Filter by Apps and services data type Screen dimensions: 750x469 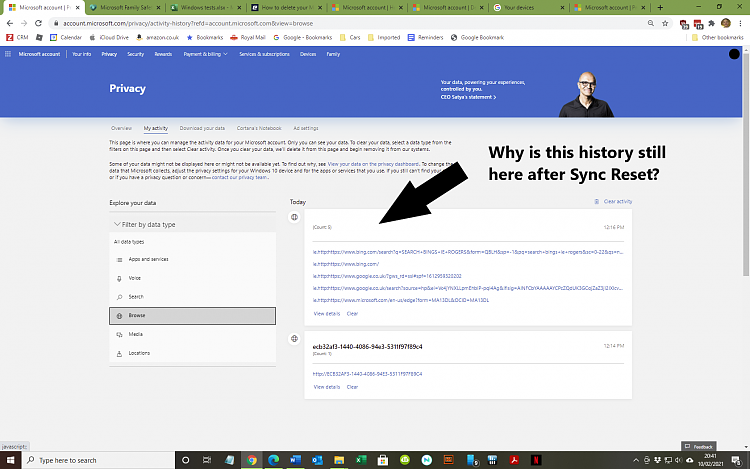tap(192, 259)
